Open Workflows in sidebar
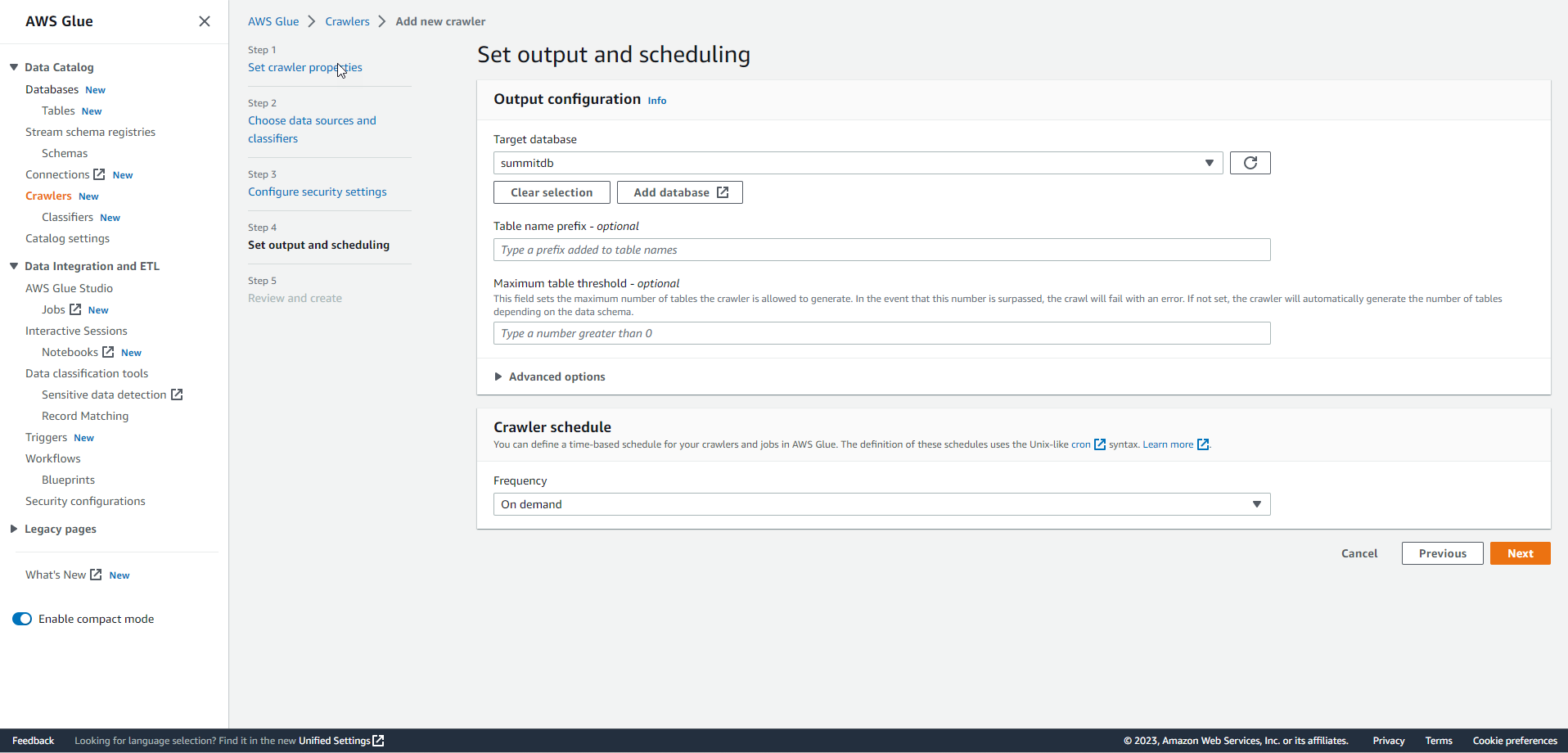Screen dimensions: 1568x753 click(53, 458)
